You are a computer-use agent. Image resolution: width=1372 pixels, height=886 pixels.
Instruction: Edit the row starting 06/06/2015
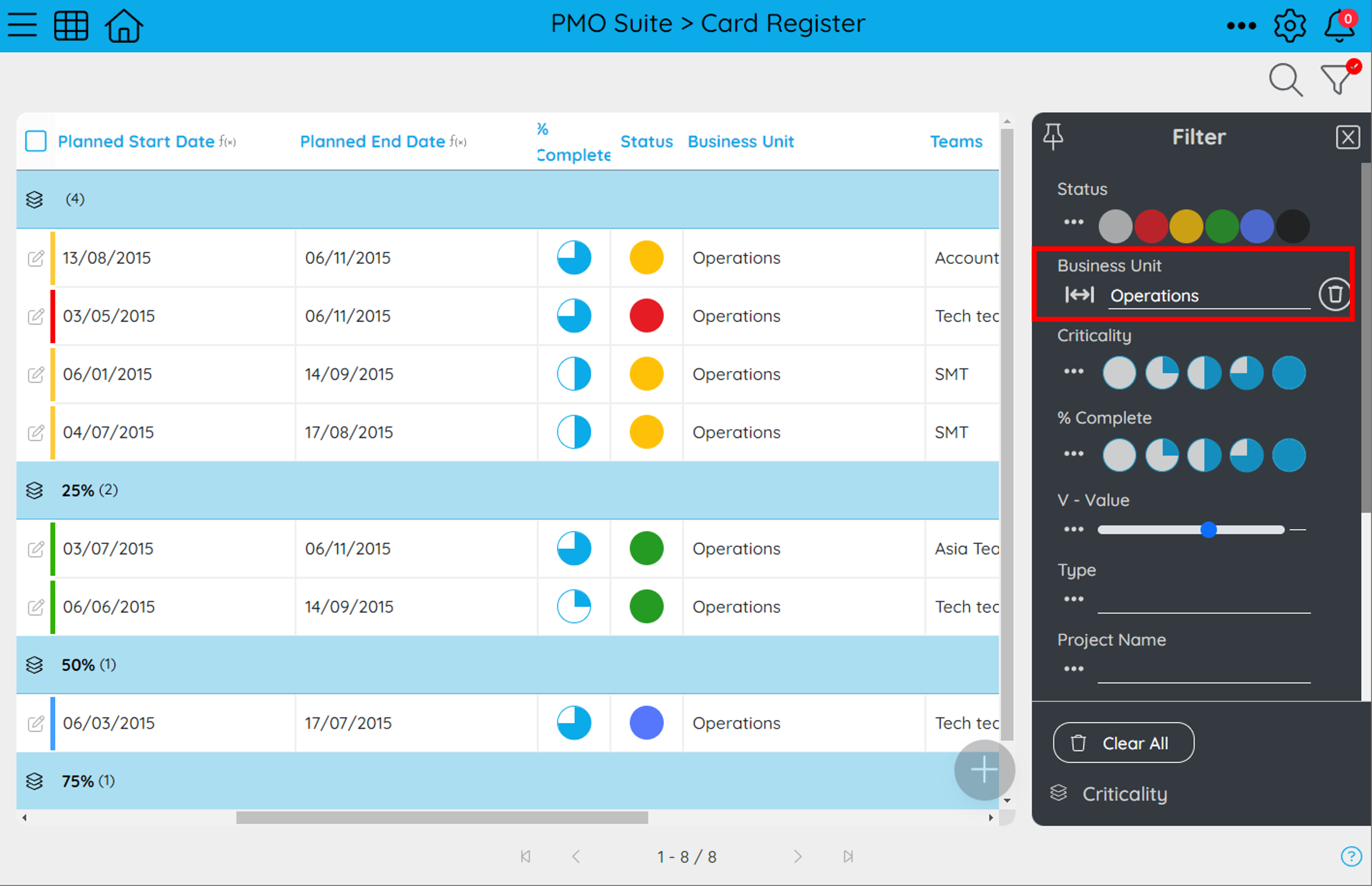36,607
